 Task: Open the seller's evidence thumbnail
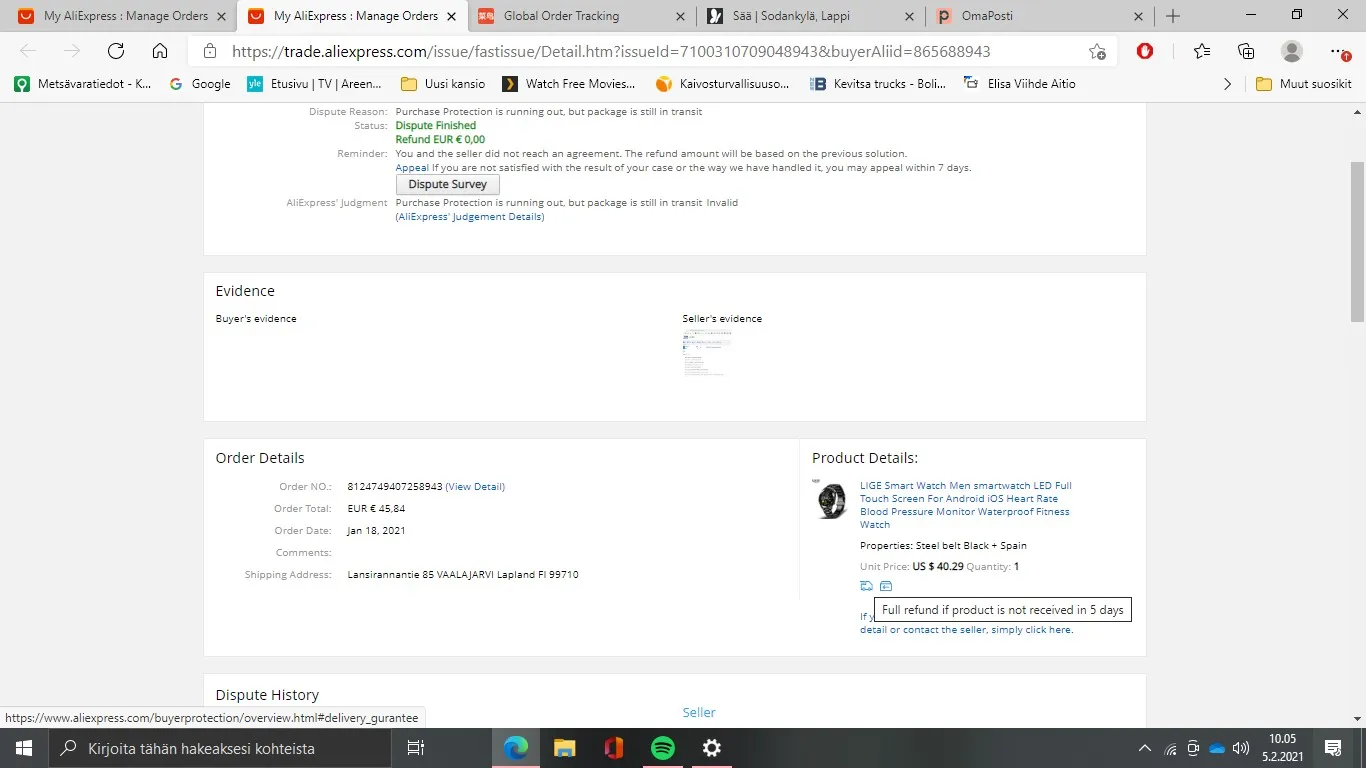707,353
